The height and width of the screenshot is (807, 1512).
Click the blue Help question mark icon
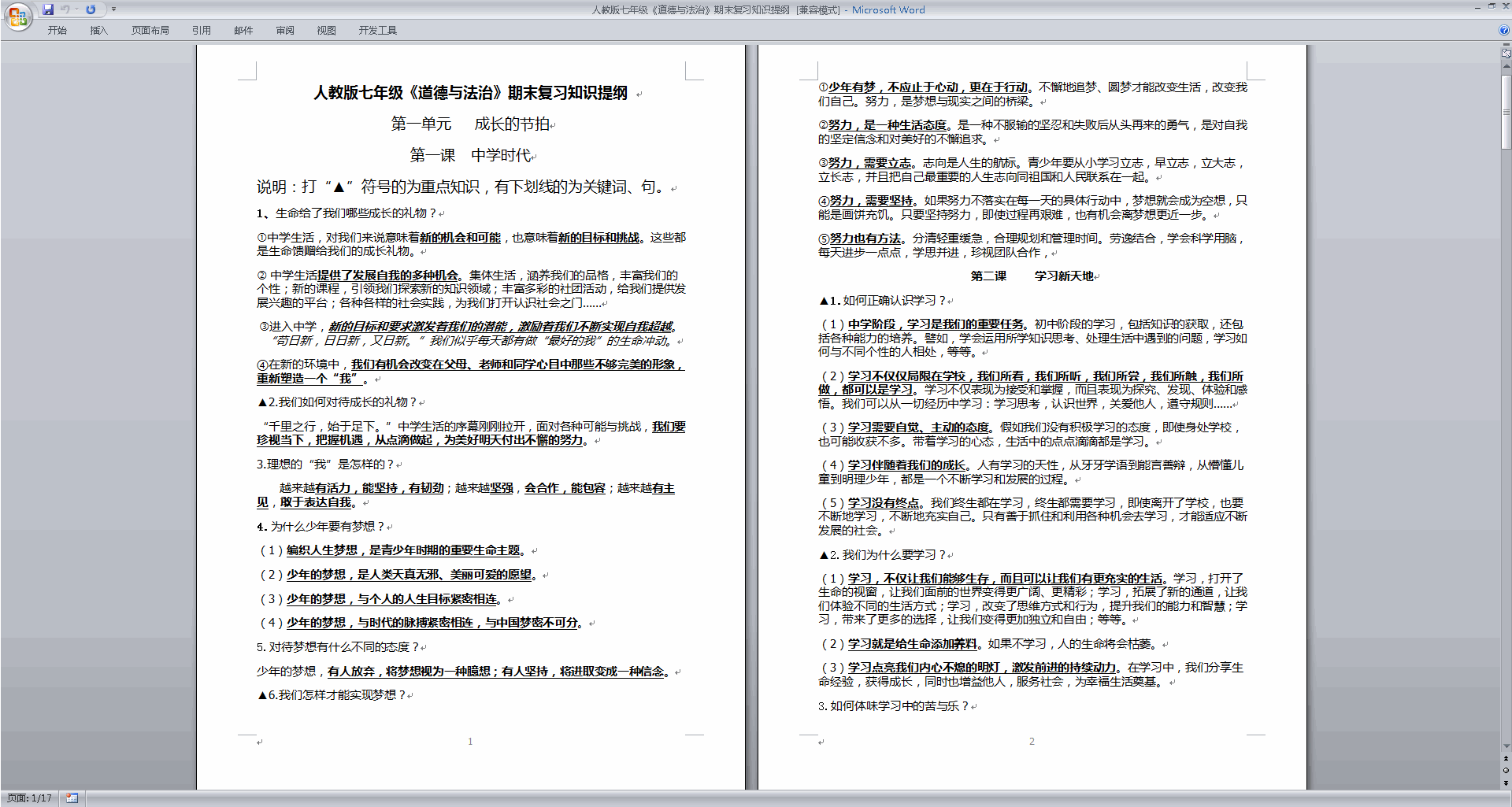(1504, 30)
